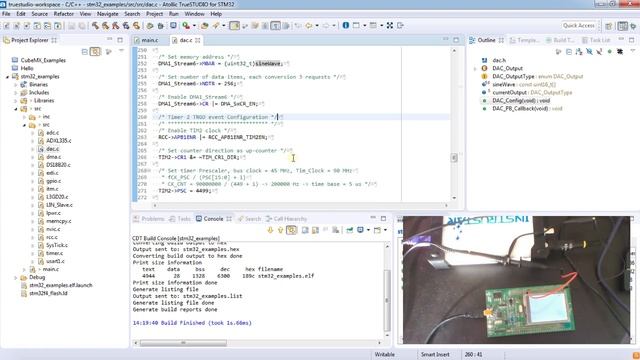This screenshot has height=360, width=640.
Task: Open the File menu
Action: 6,14
